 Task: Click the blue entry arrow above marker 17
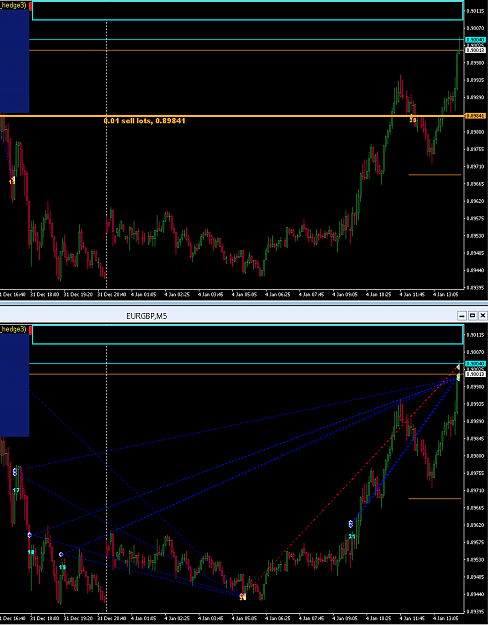pos(15,472)
